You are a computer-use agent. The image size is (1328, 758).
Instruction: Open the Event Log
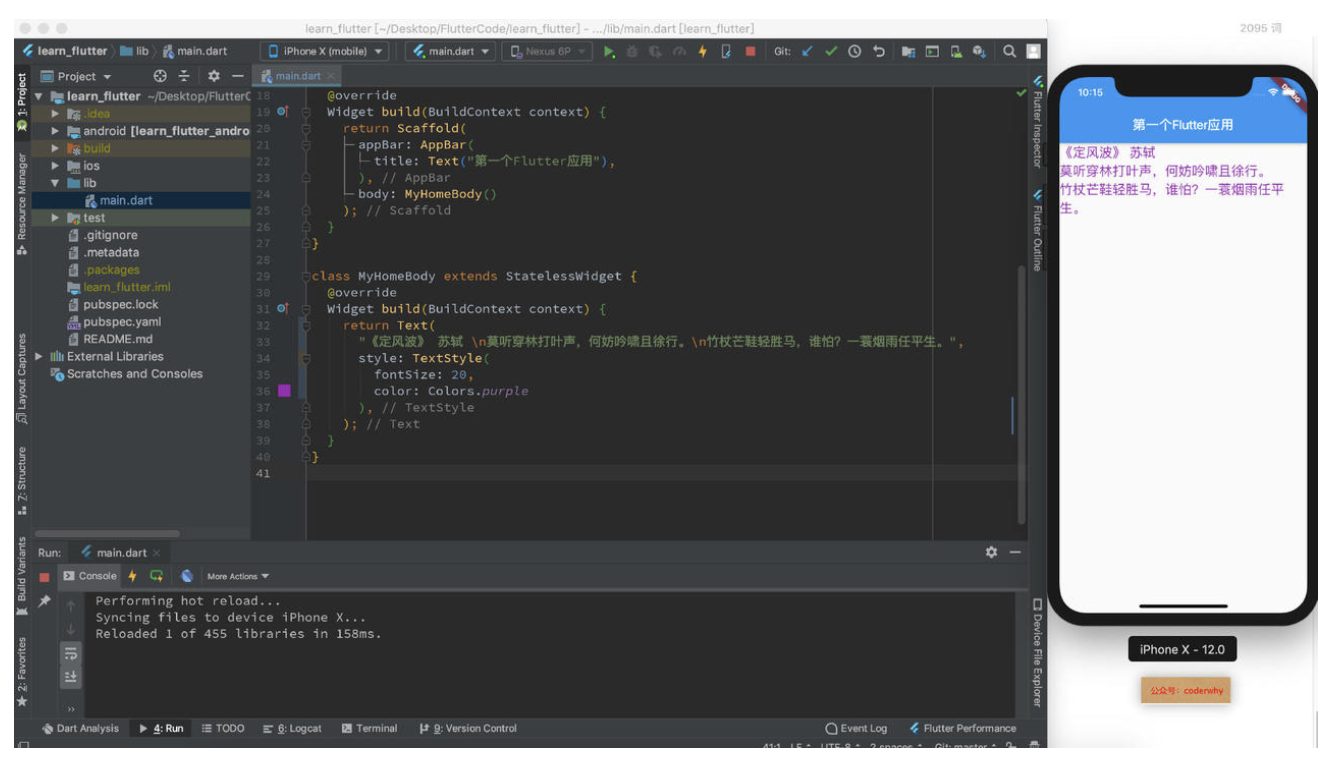point(856,728)
